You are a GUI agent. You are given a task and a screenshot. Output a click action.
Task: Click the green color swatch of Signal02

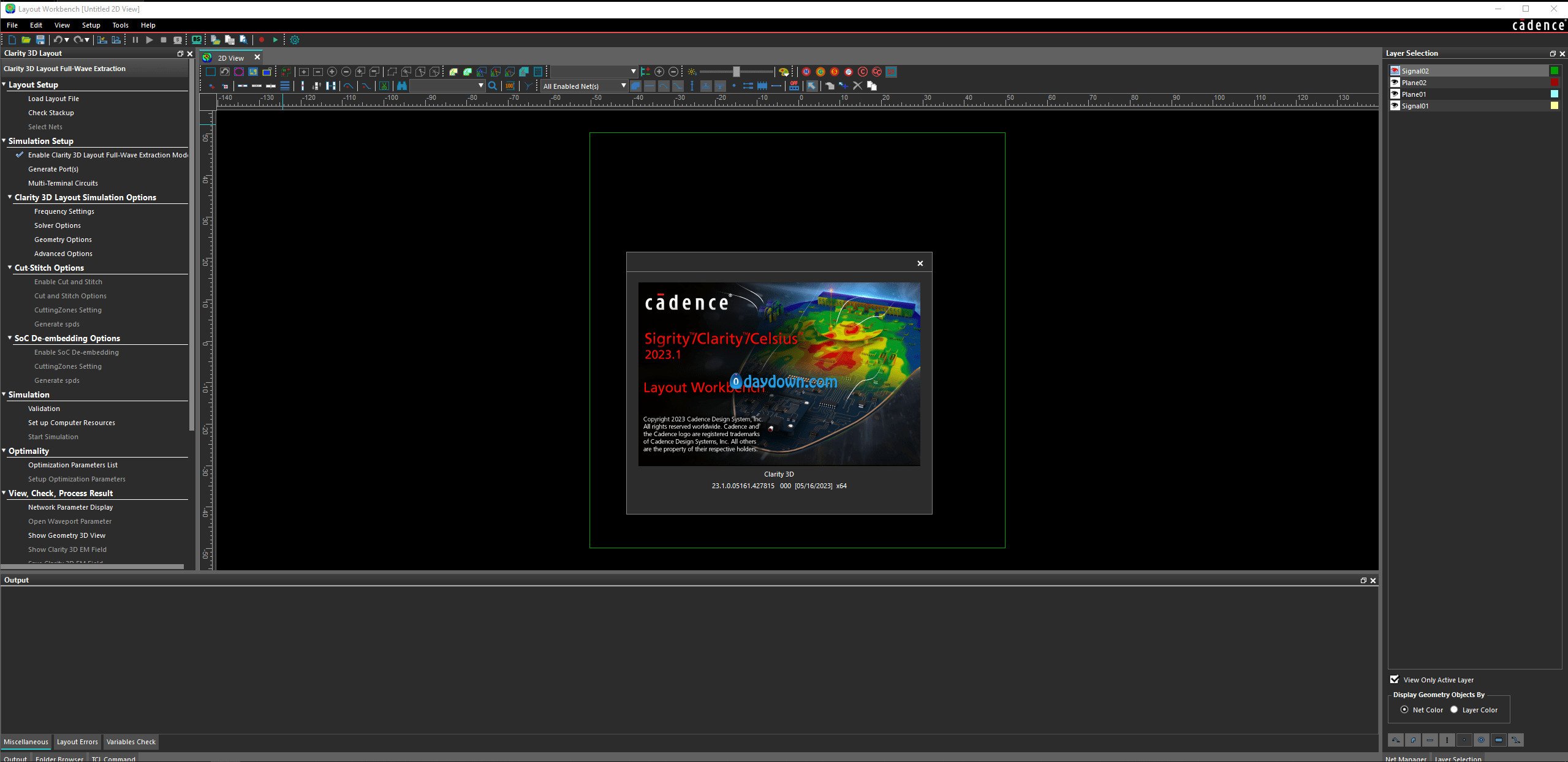(1554, 70)
